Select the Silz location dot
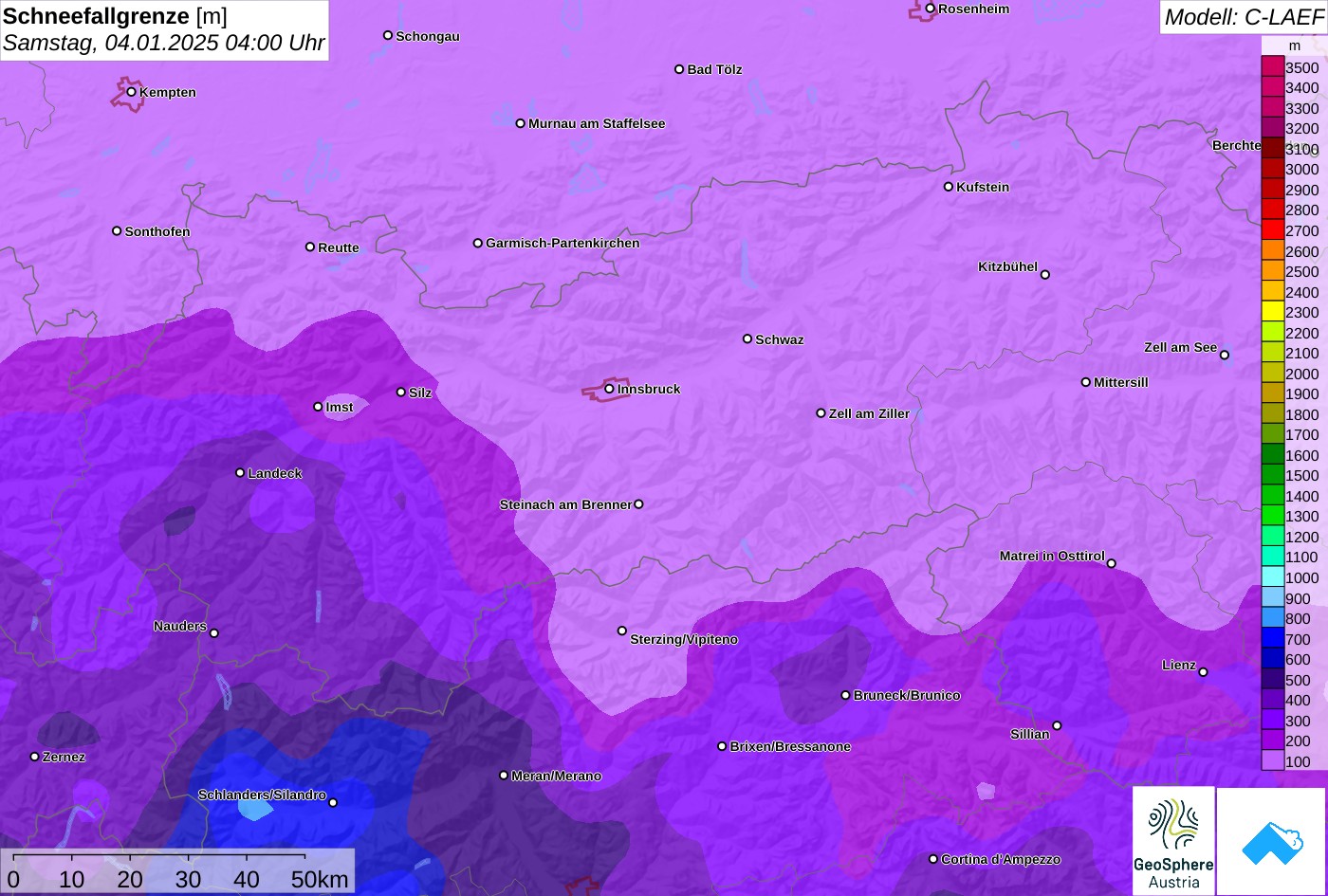1328x896 pixels. (401, 392)
